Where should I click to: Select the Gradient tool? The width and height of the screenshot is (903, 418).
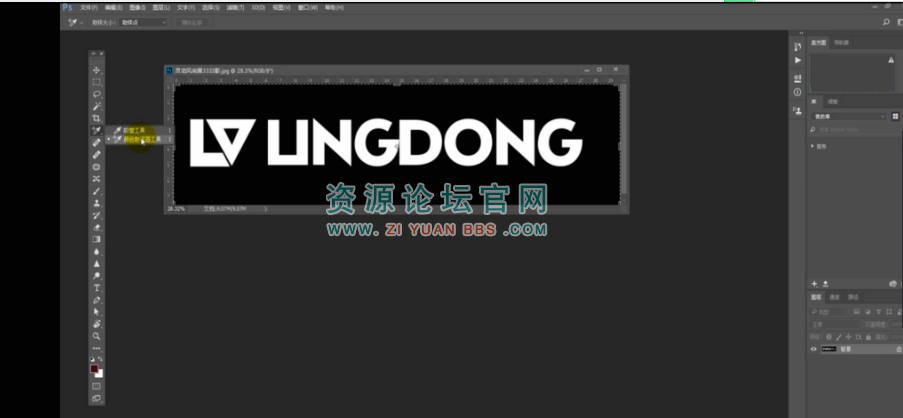coord(96,240)
